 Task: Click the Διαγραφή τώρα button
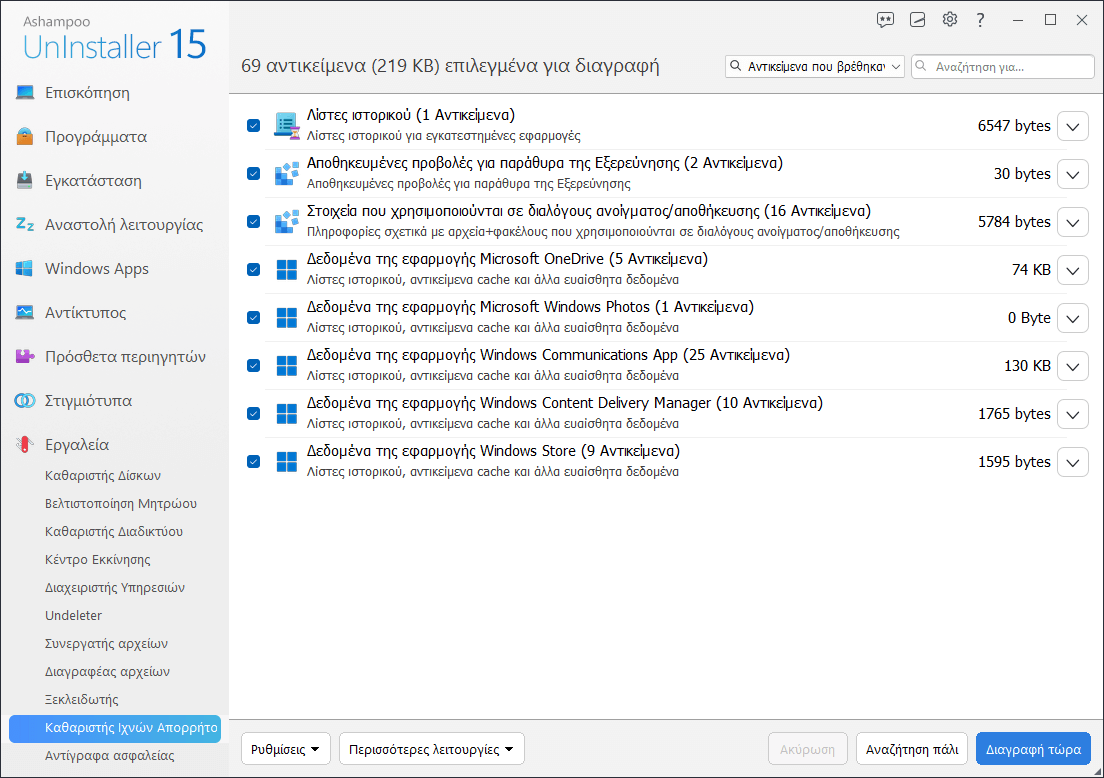[x=1033, y=749]
